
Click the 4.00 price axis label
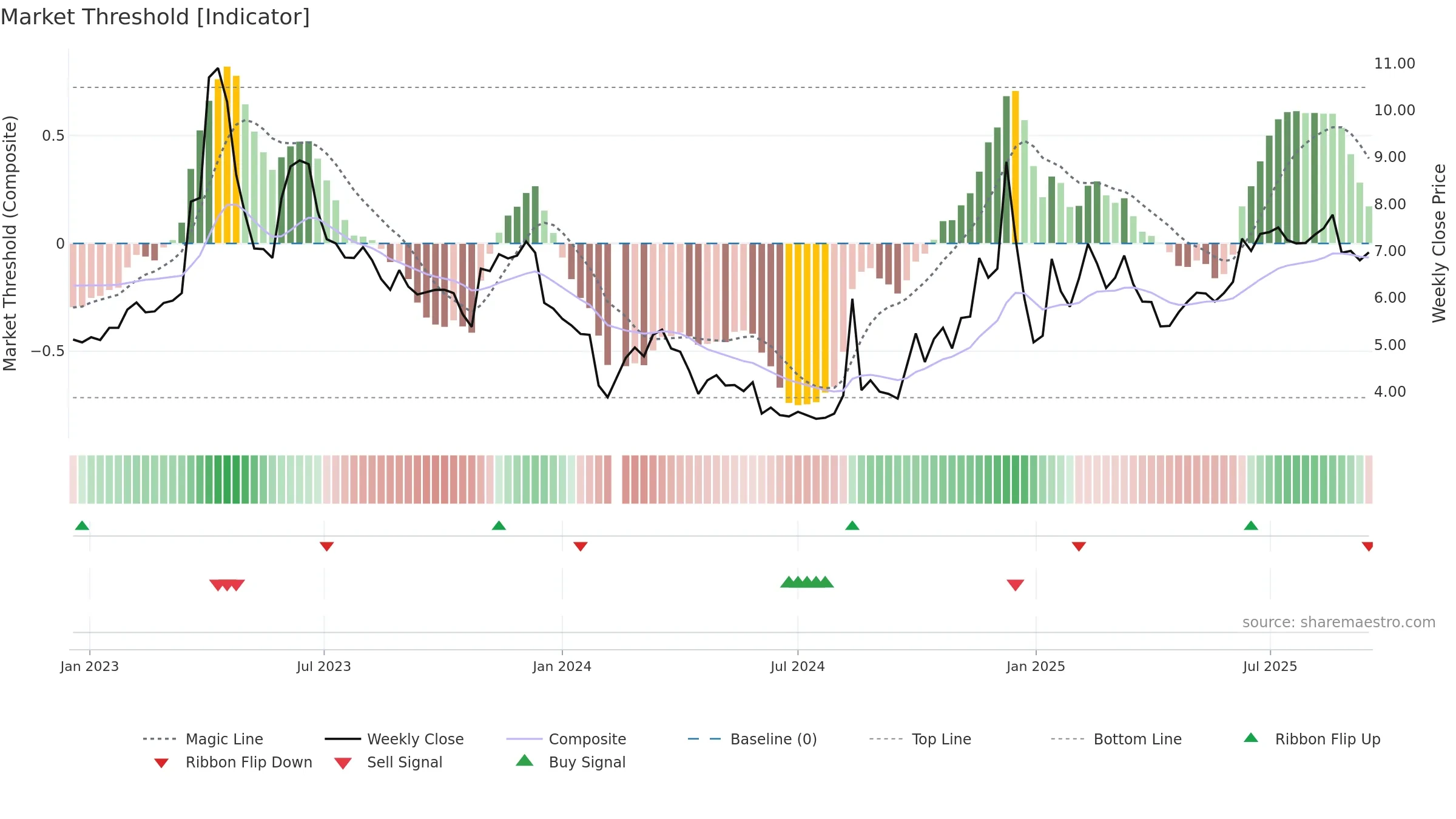click(1390, 391)
